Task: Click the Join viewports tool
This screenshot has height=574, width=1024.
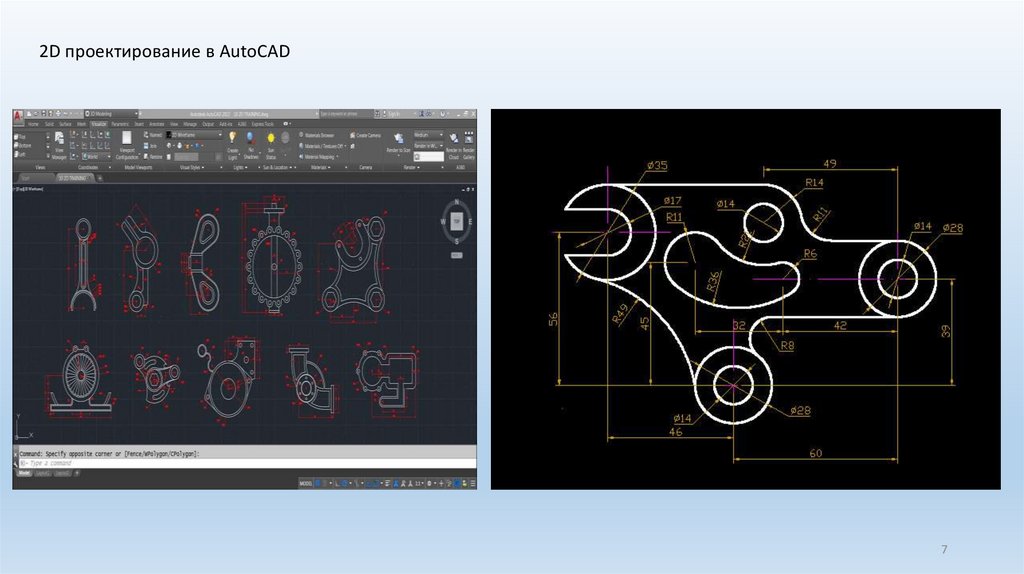Action: pyautogui.click(x=152, y=146)
